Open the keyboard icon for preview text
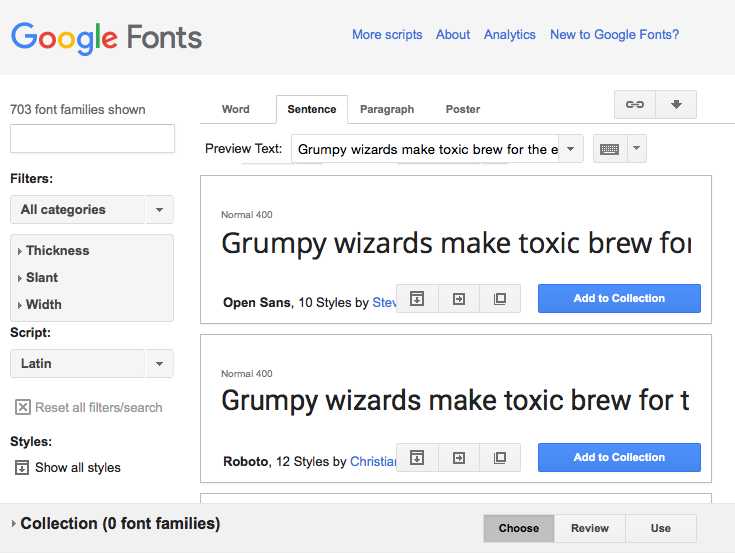The image size is (735, 553). (x=610, y=149)
